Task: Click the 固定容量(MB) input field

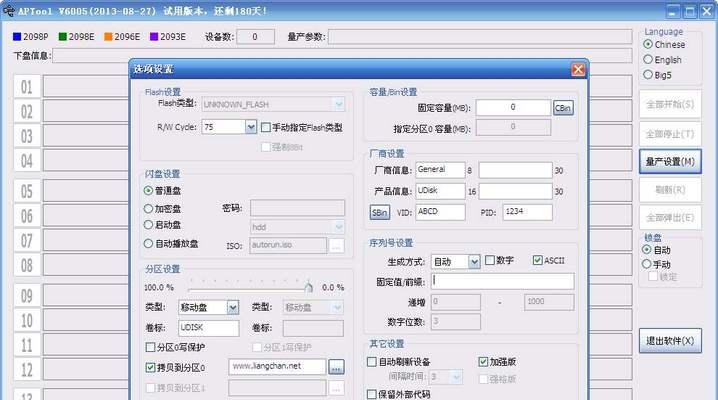Action: coord(513,108)
